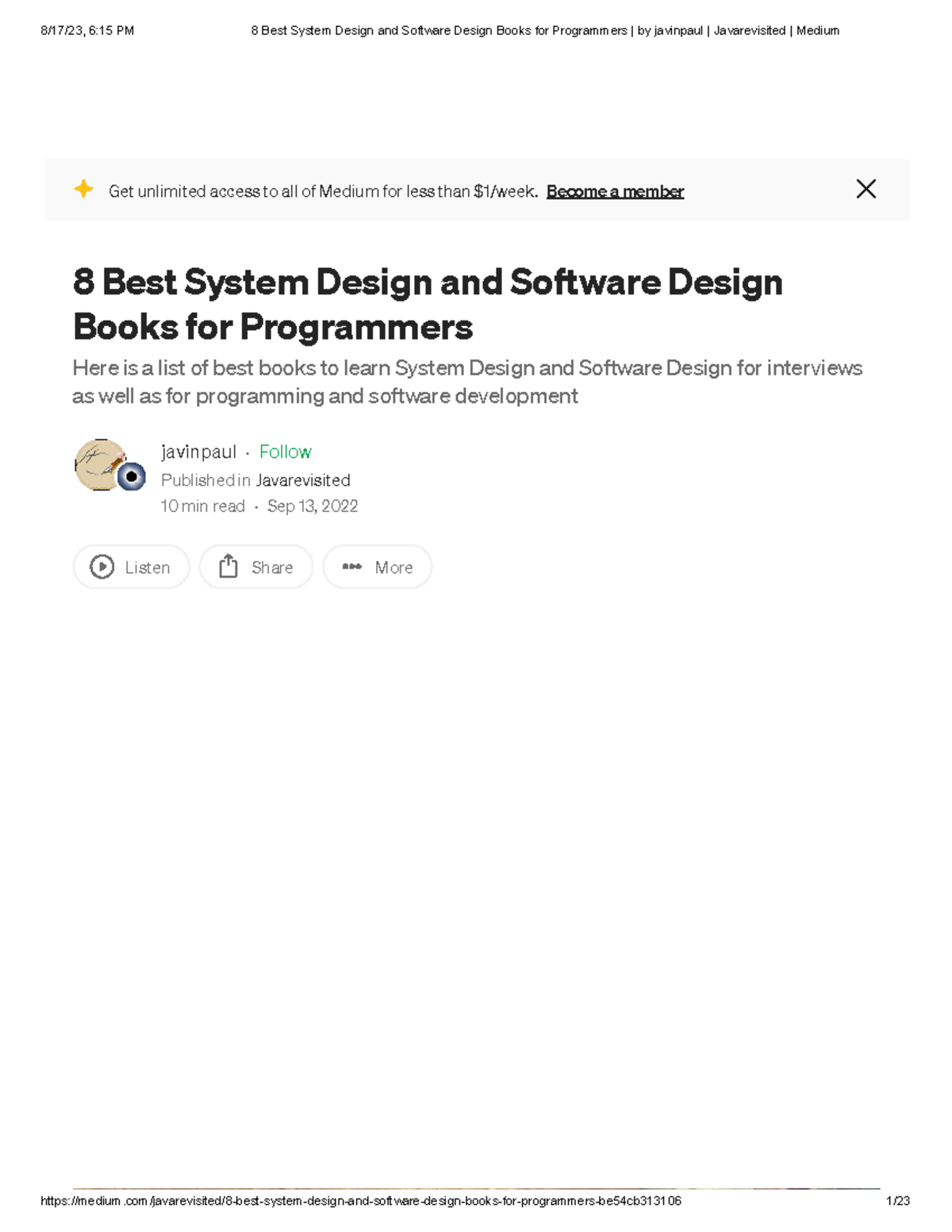Click the article title heading
This screenshot has height=1232, width=952.
tap(428, 303)
